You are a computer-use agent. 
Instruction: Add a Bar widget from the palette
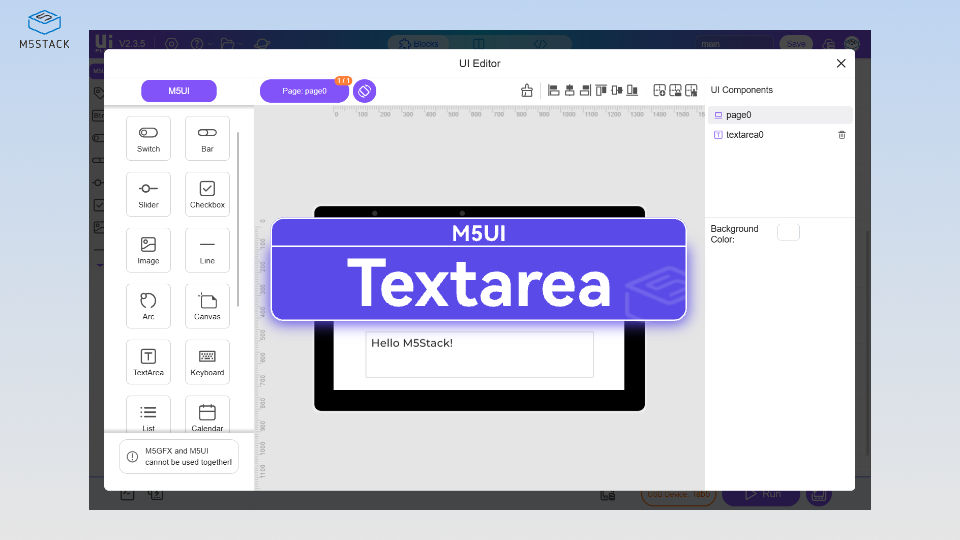[207, 138]
